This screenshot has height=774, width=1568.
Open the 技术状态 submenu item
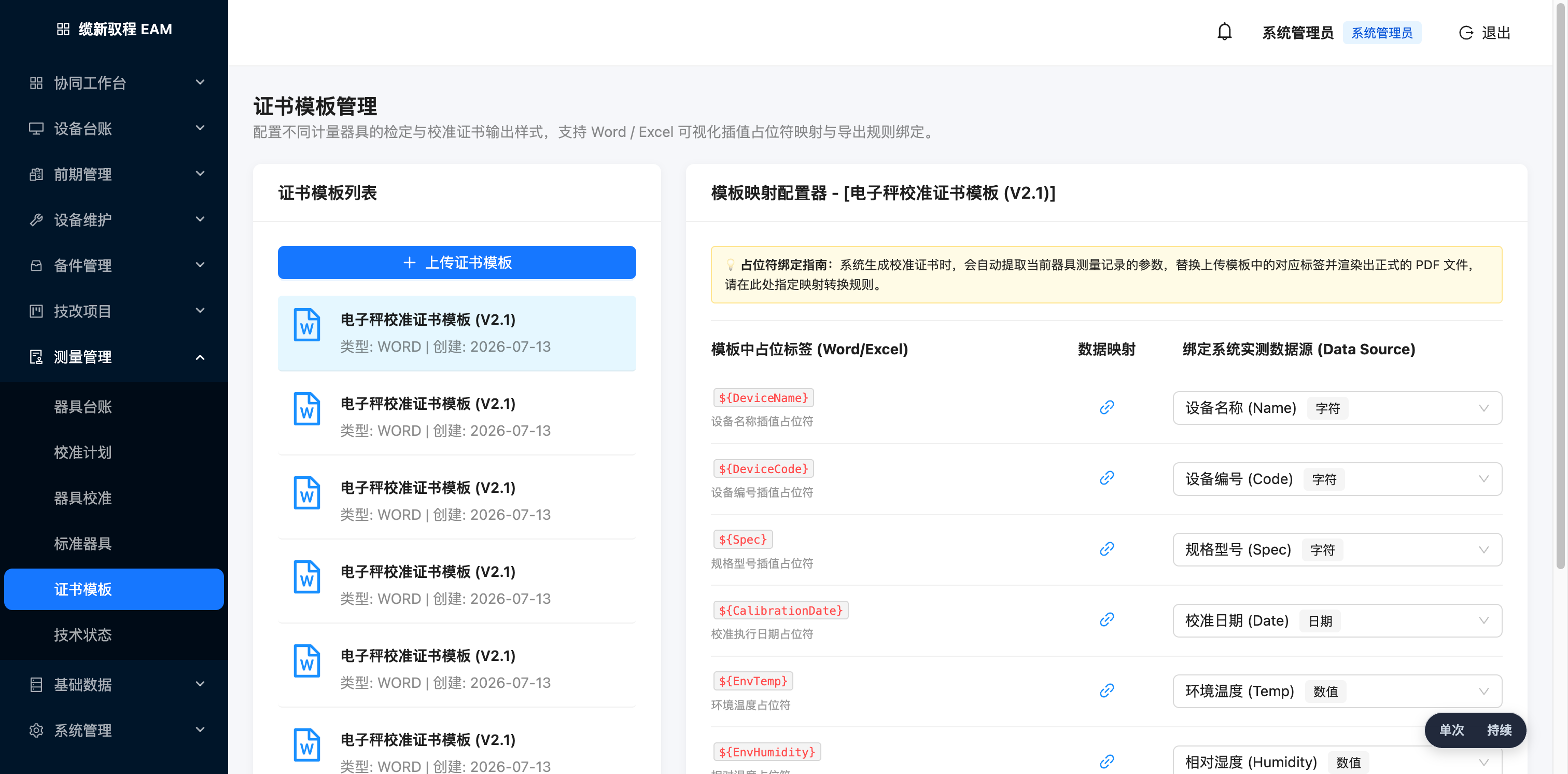pos(114,635)
